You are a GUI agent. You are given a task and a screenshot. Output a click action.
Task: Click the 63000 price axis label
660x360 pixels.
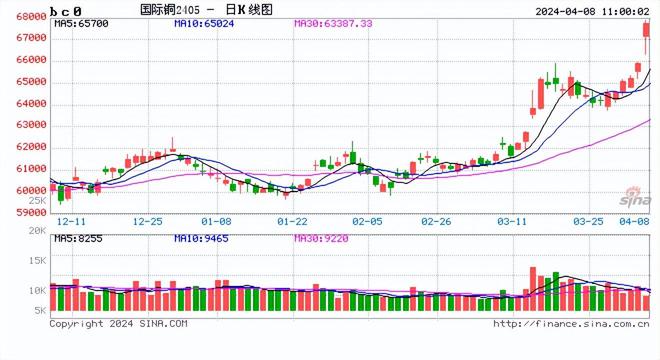(31, 125)
